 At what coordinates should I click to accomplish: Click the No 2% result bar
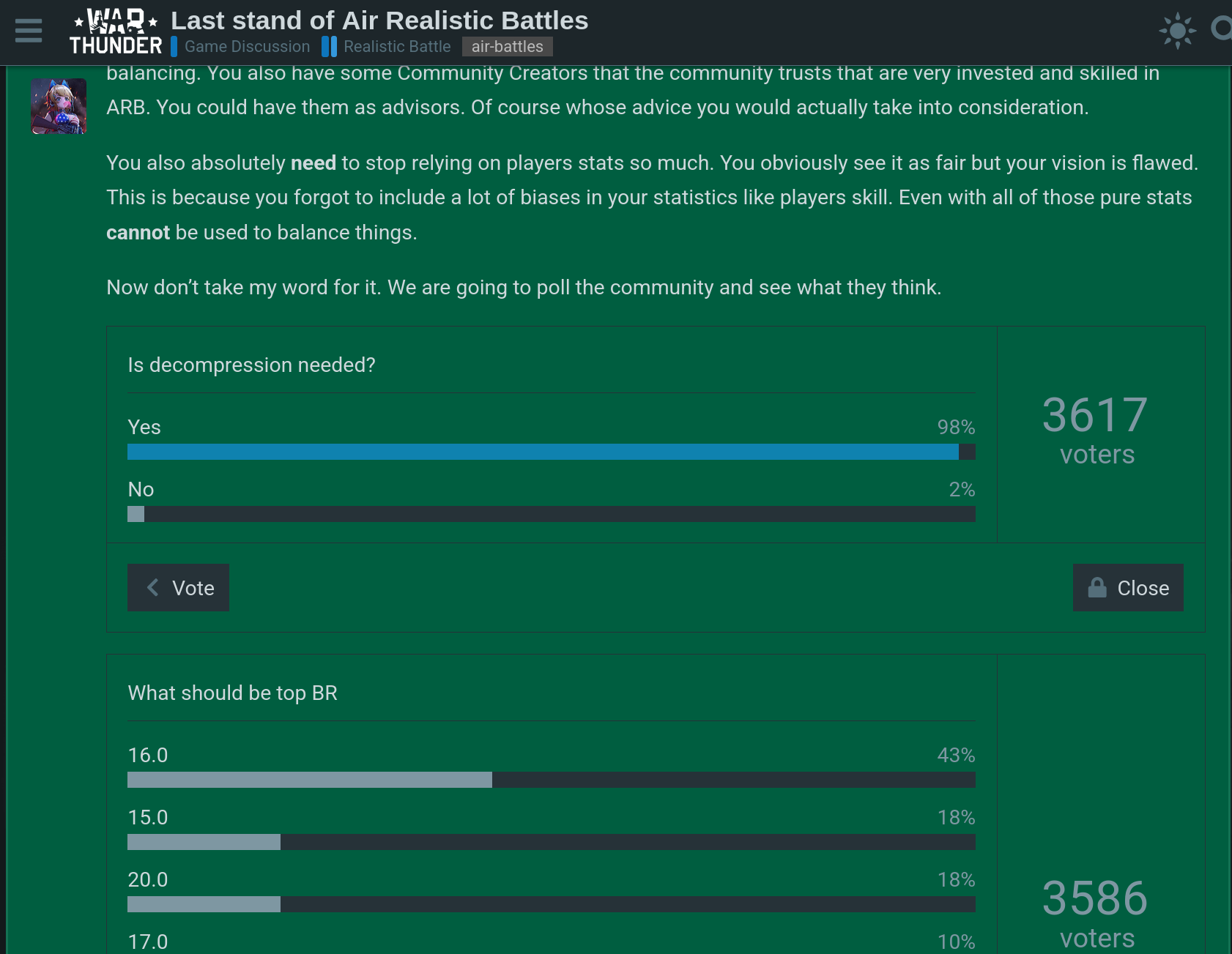tap(551, 514)
